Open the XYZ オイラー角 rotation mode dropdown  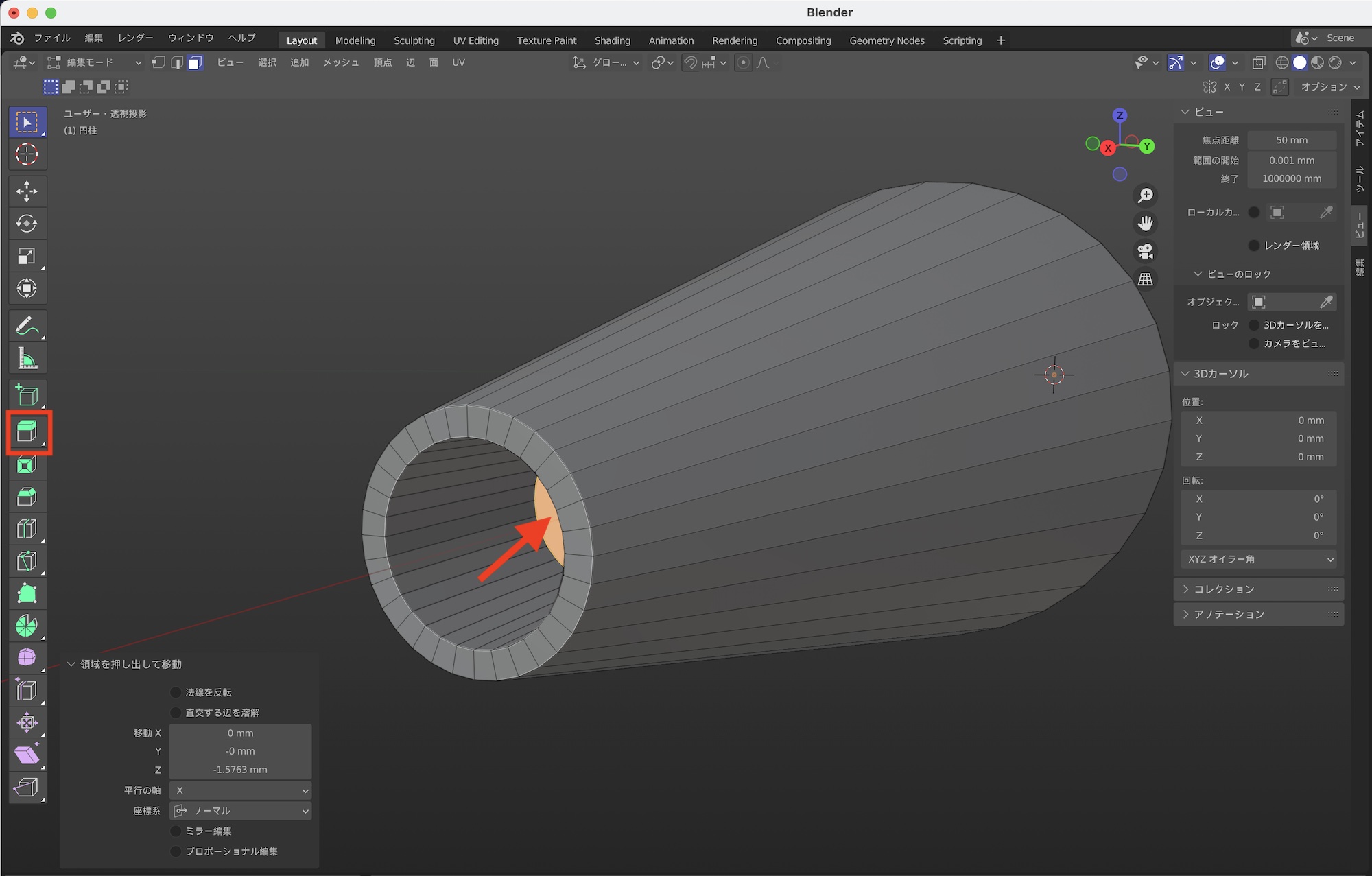click(x=1259, y=559)
